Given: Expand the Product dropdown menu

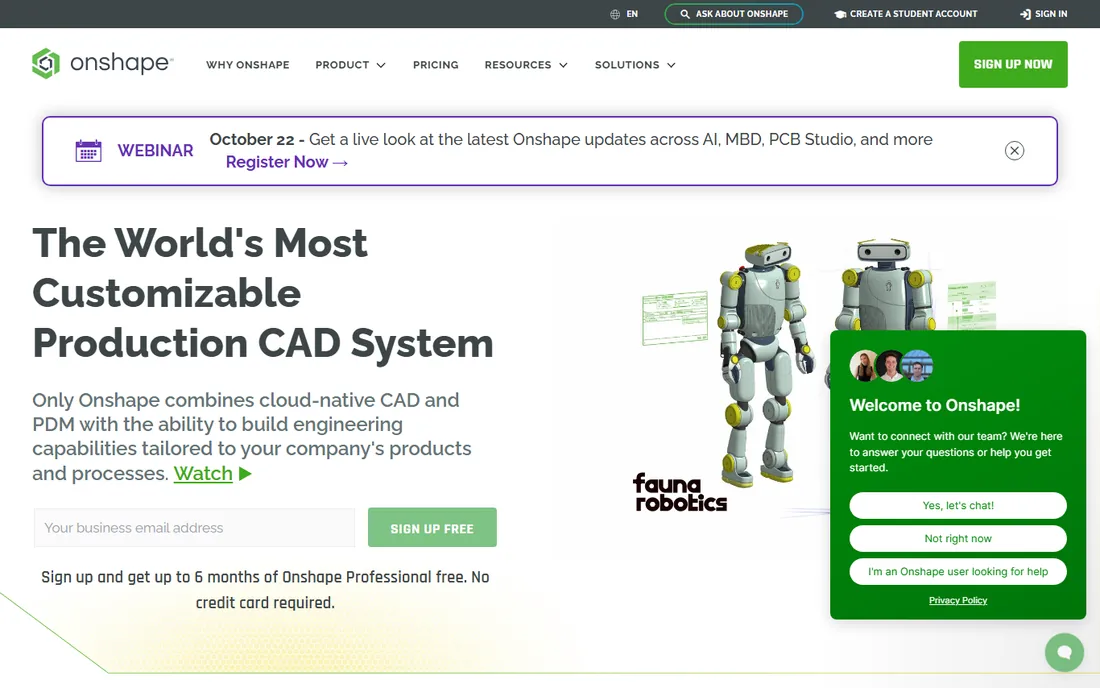Looking at the screenshot, I should (x=351, y=65).
